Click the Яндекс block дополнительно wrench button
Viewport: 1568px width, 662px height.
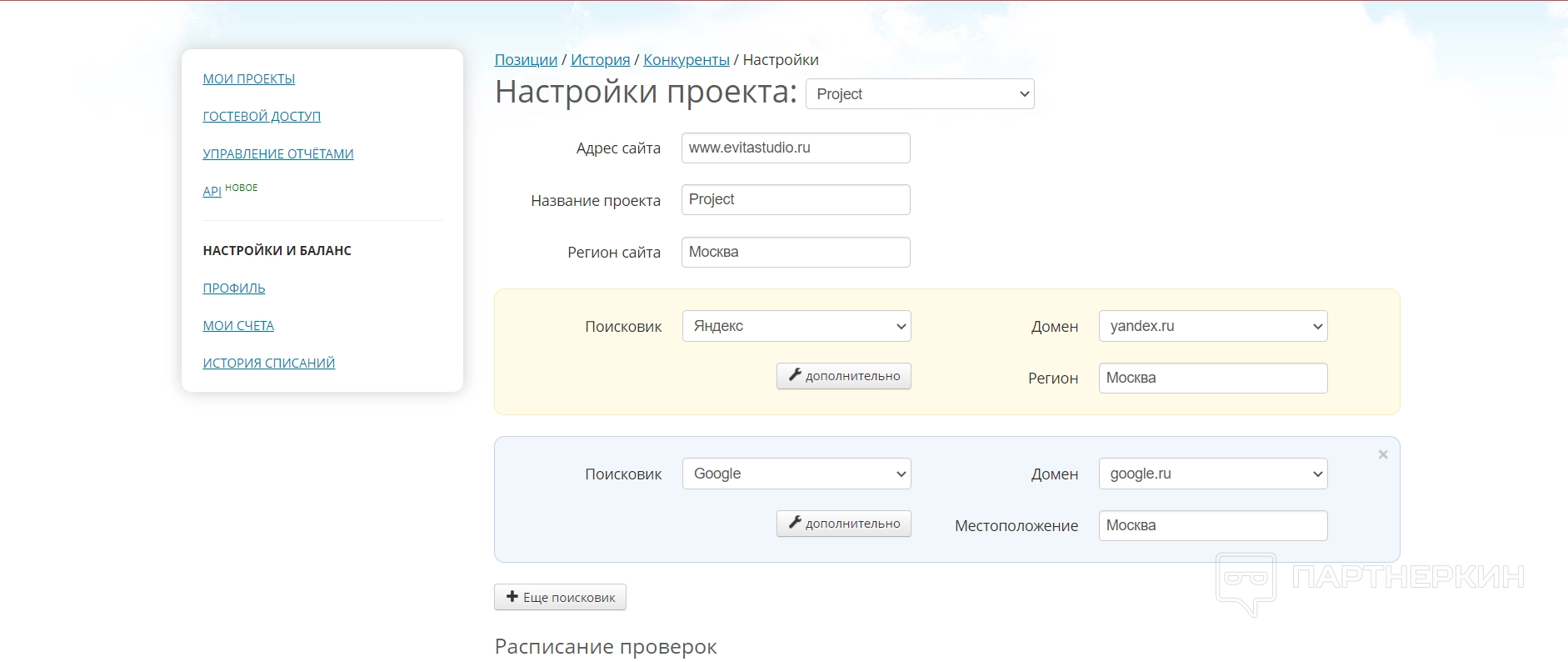click(843, 376)
